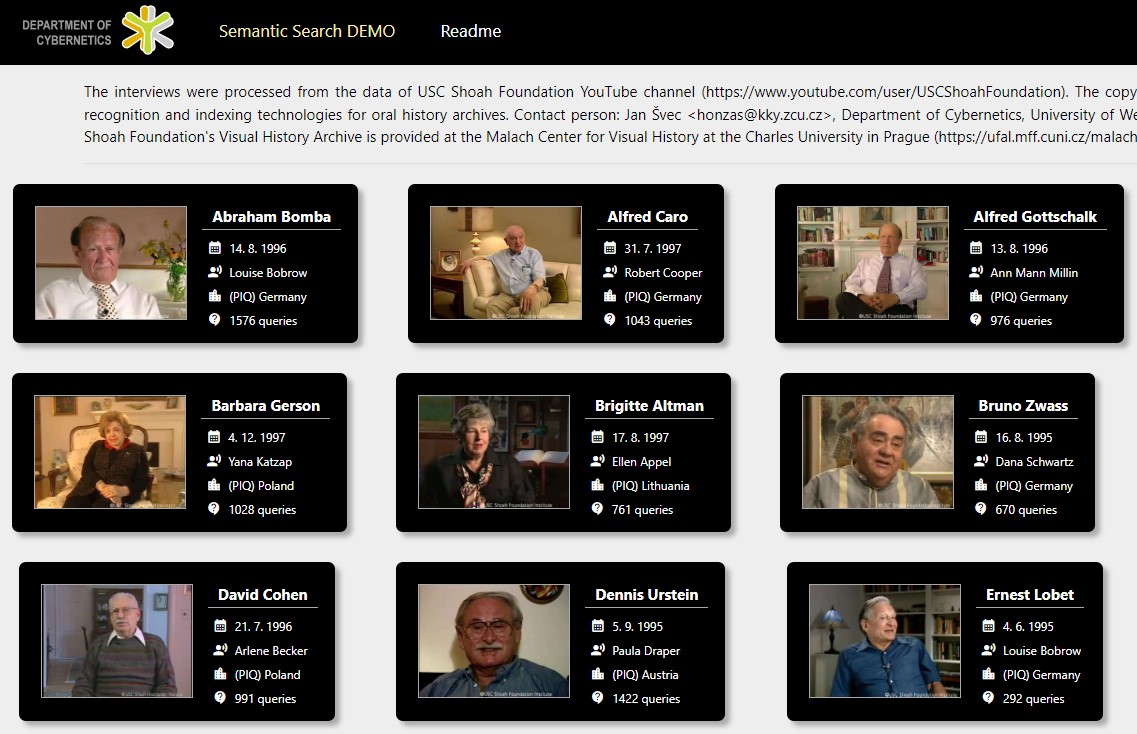1137x734 pixels.
Task: Open Alfred Caro's interview thumbnail
Action: click(506, 263)
